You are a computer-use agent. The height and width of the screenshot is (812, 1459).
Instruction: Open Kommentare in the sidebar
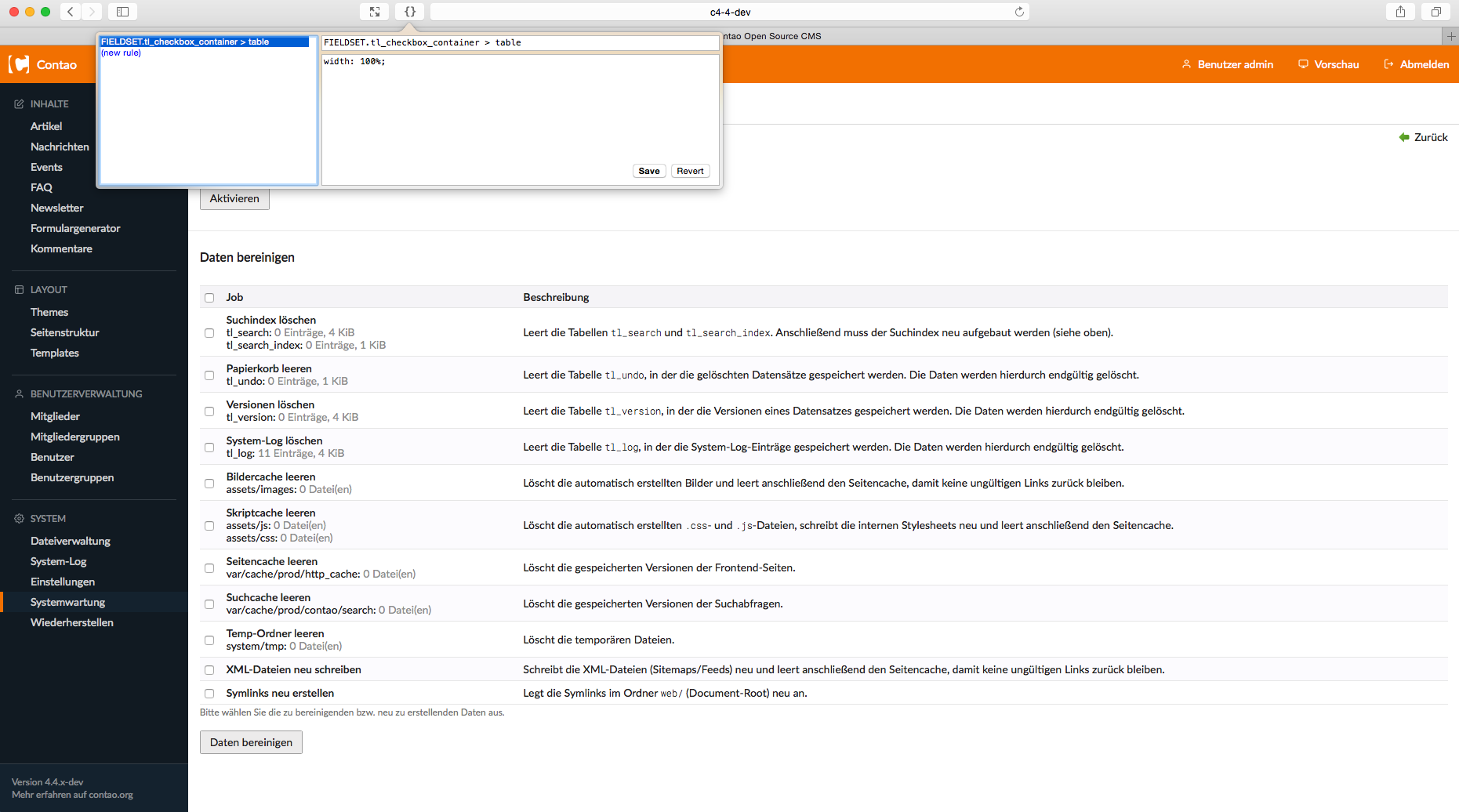(x=61, y=248)
